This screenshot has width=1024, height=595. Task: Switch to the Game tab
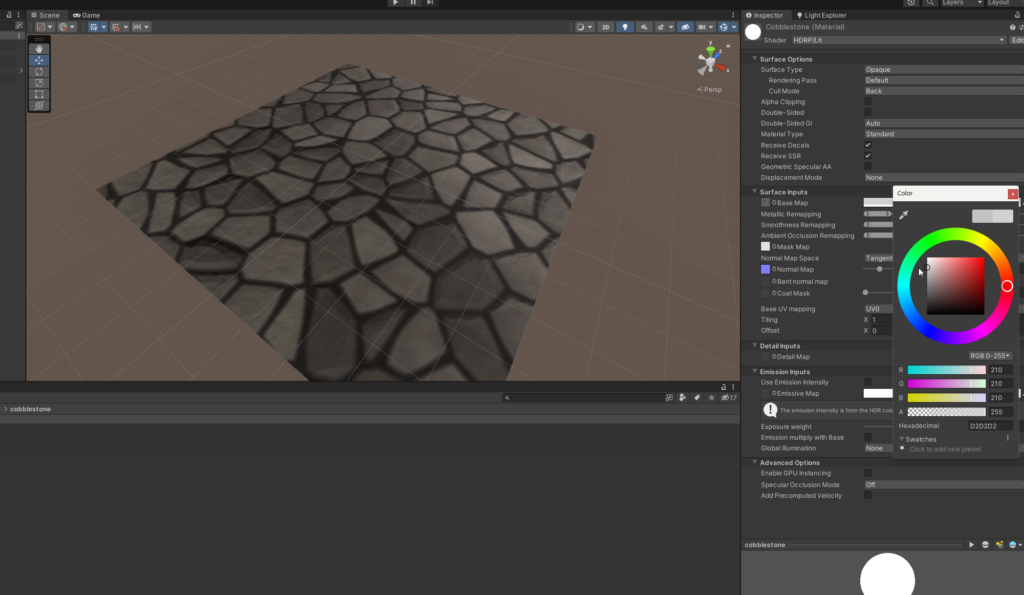pyautogui.click(x=86, y=15)
